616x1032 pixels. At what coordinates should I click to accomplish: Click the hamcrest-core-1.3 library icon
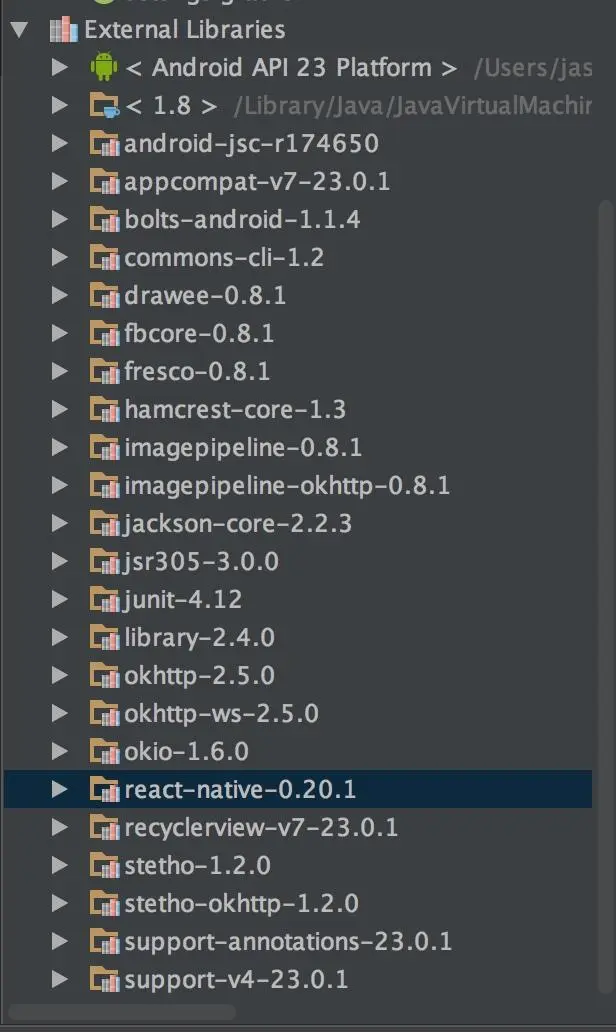pos(104,409)
